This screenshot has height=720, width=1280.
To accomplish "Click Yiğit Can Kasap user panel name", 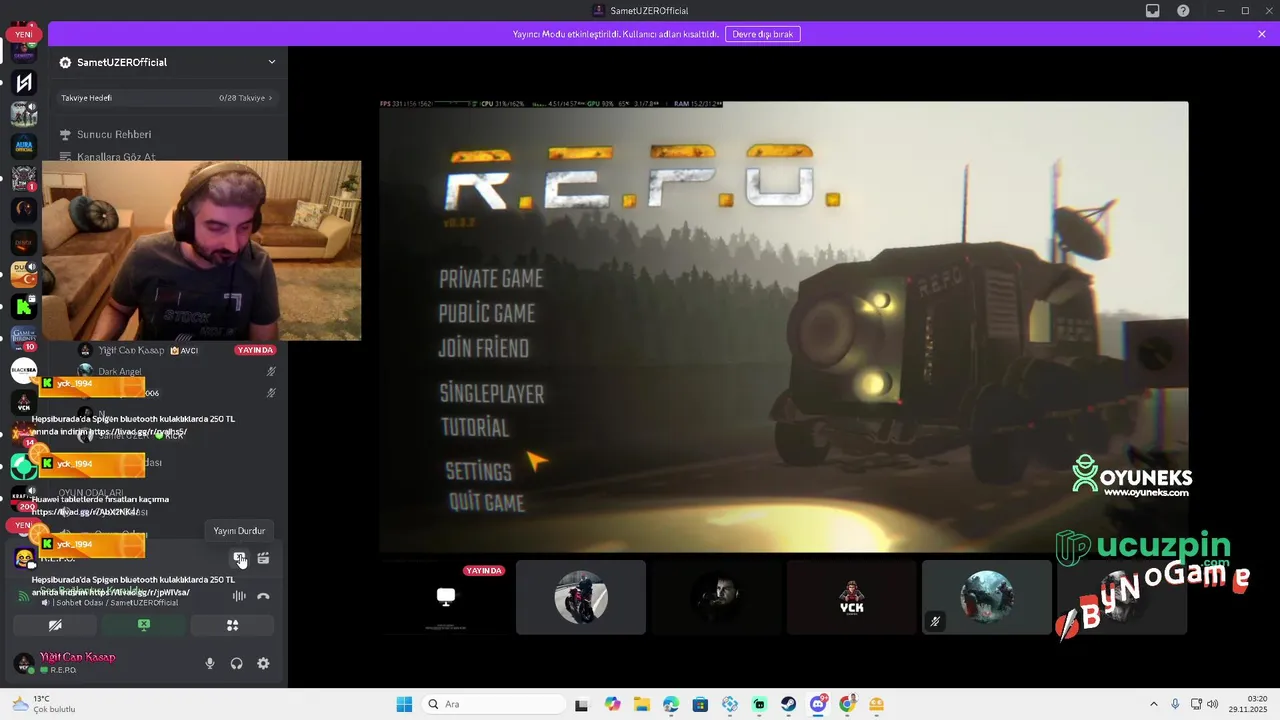I will pyautogui.click(x=78, y=657).
